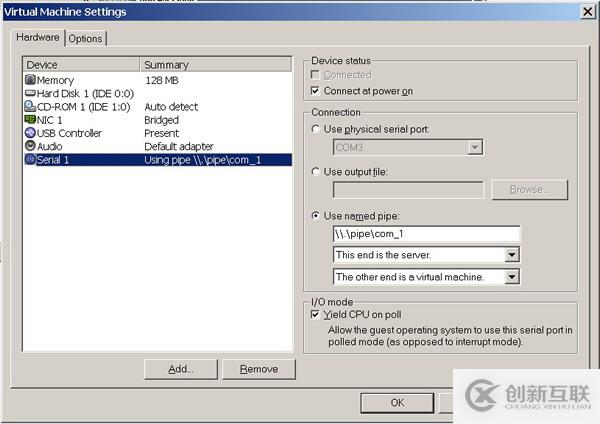The height and width of the screenshot is (424, 600).
Task: Select Use named pipe radio button
Action: tap(317, 216)
